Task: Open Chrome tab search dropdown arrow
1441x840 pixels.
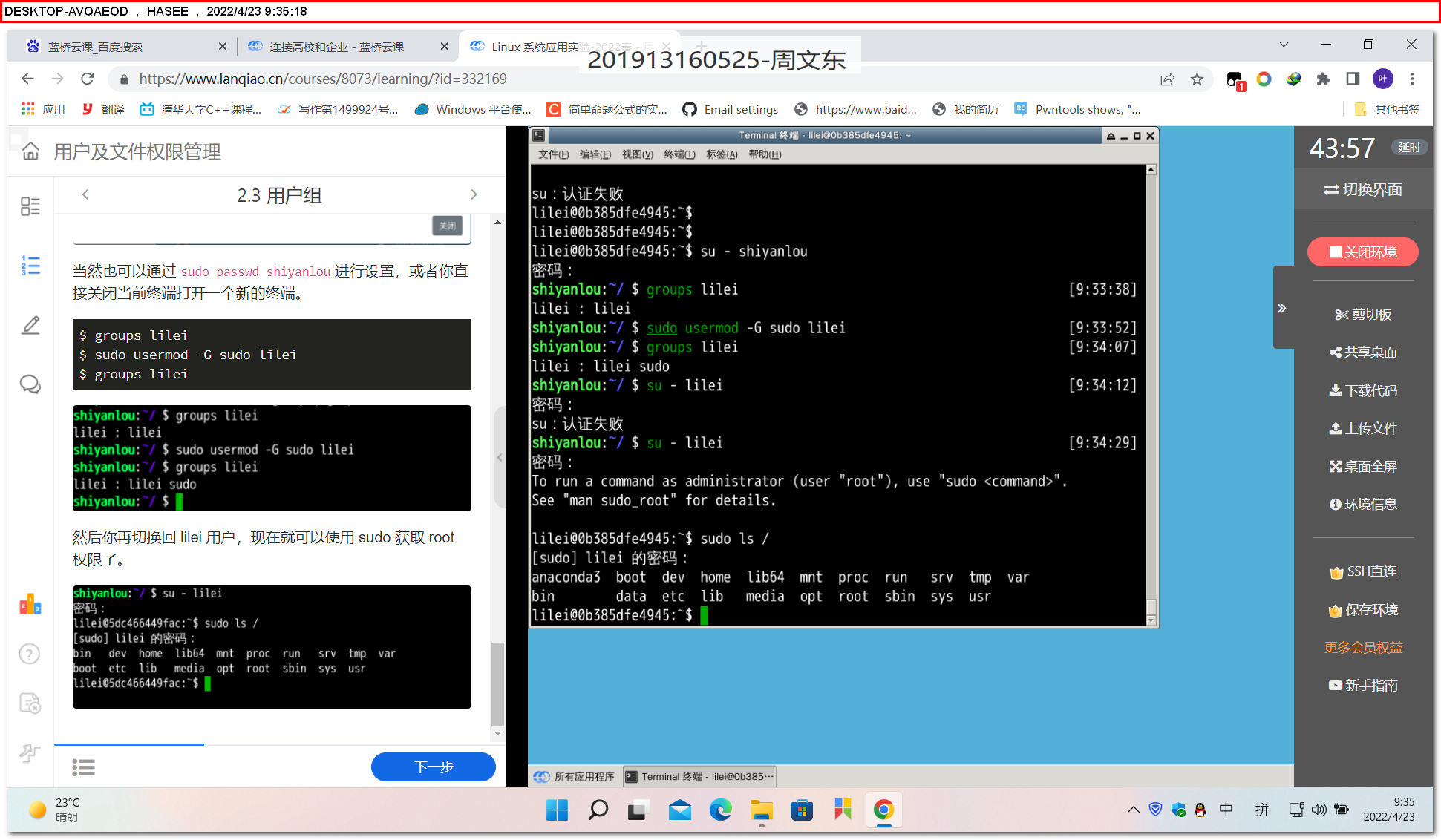Action: pos(1284,45)
